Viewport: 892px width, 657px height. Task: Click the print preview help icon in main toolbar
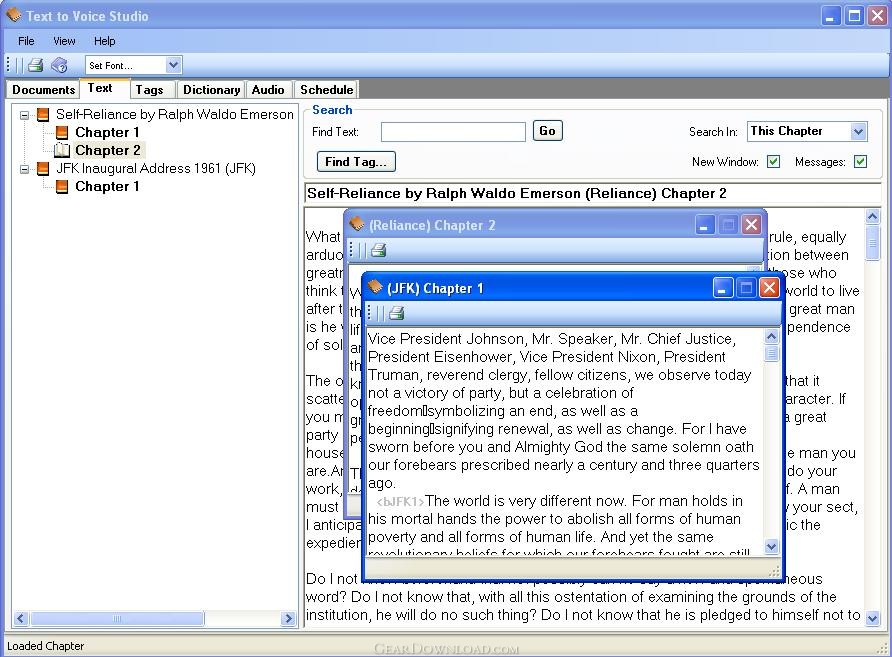coord(59,65)
